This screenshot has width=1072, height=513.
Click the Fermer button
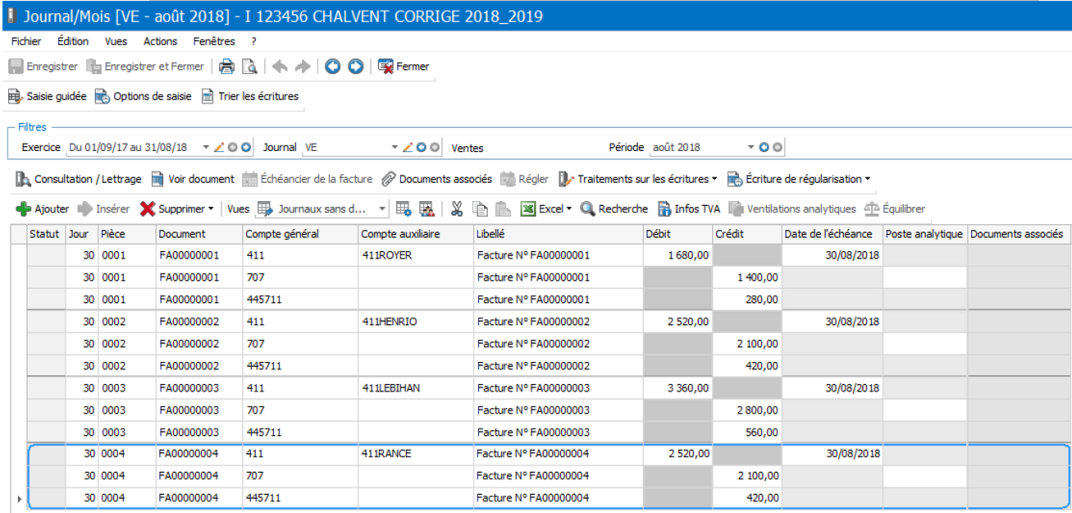403,66
